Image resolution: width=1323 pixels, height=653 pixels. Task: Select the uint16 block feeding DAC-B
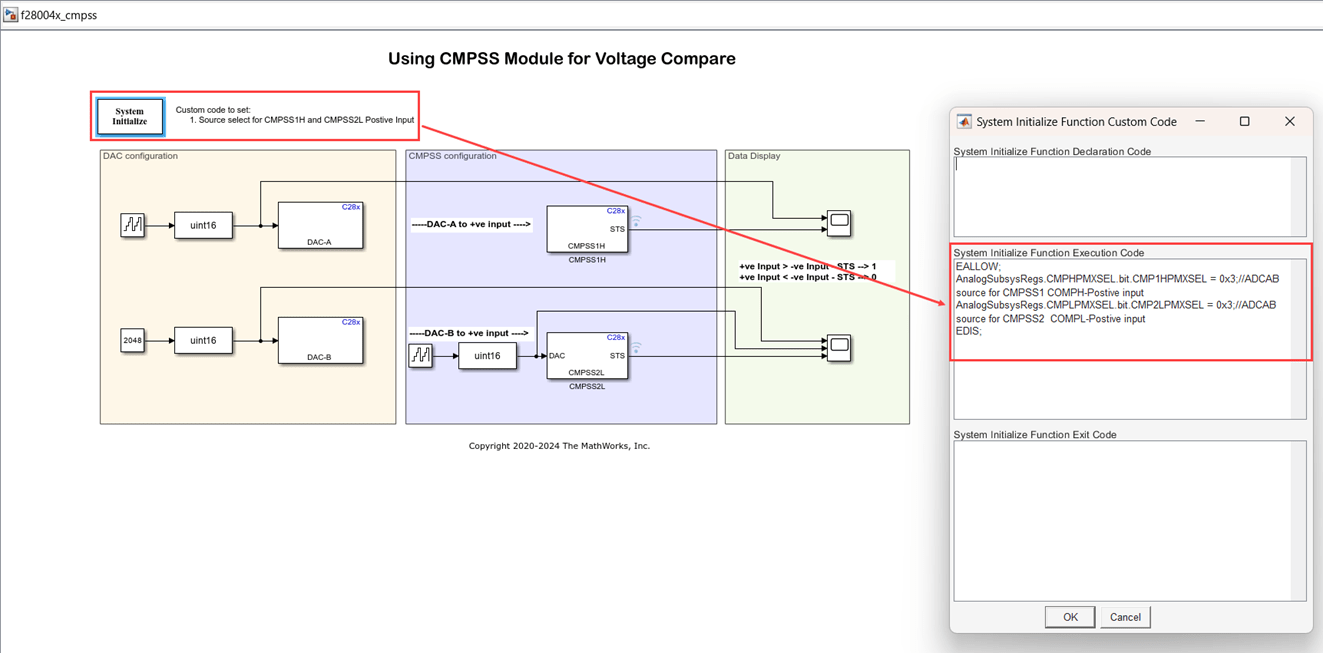tap(203, 340)
